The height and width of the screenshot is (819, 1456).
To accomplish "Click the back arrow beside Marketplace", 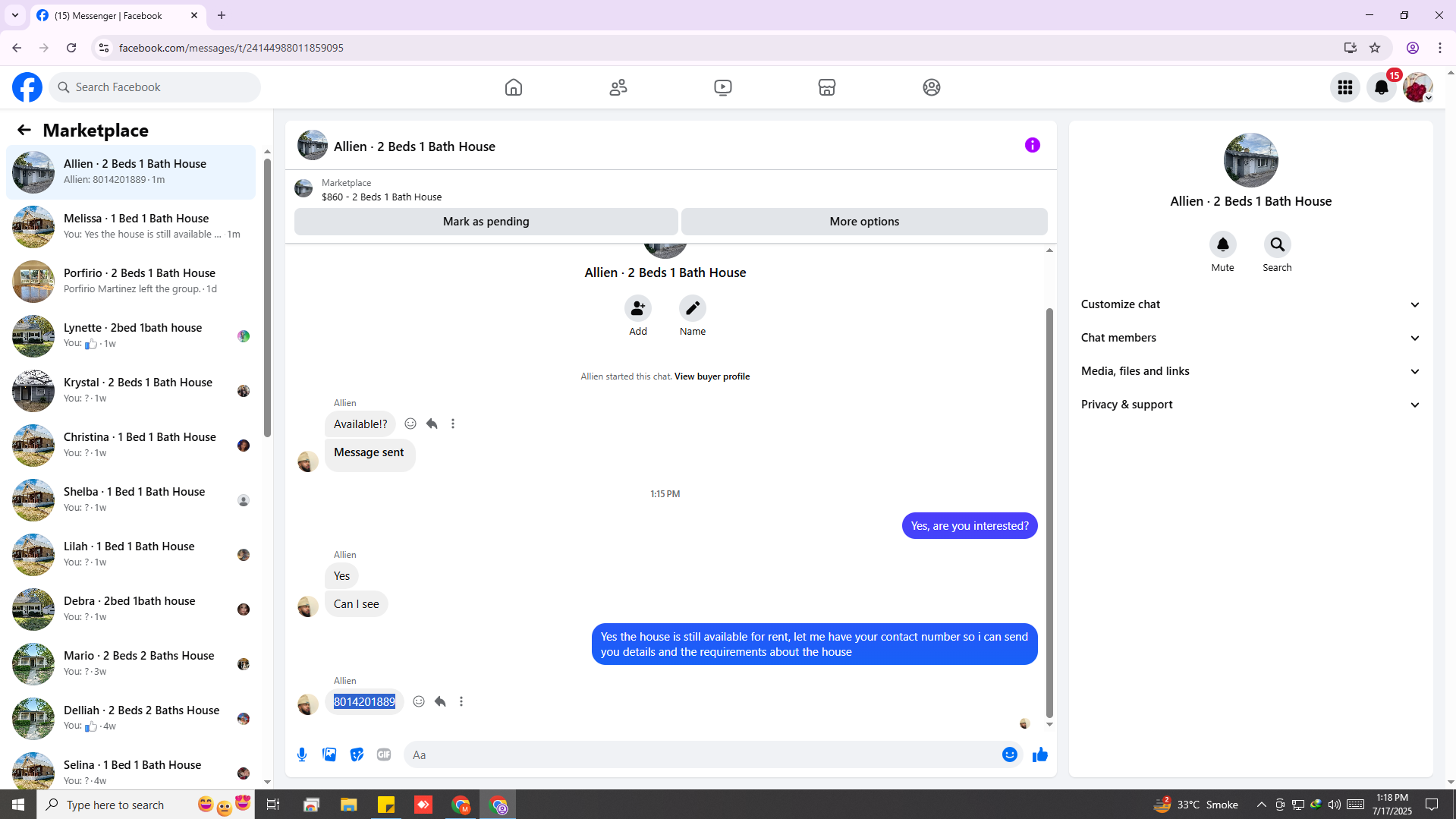I will click(x=24, y=130).
